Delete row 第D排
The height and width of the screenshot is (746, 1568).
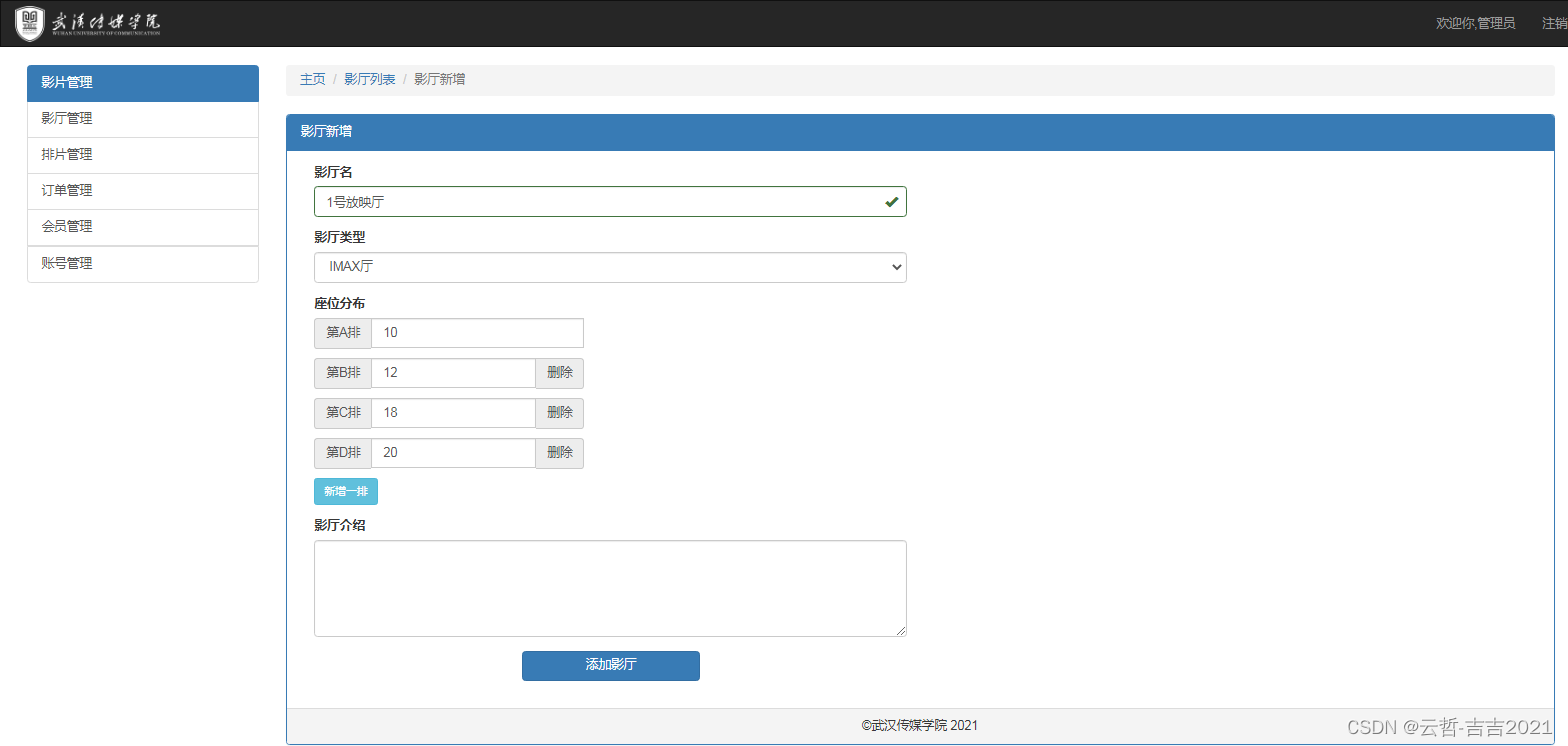[560, 453]
